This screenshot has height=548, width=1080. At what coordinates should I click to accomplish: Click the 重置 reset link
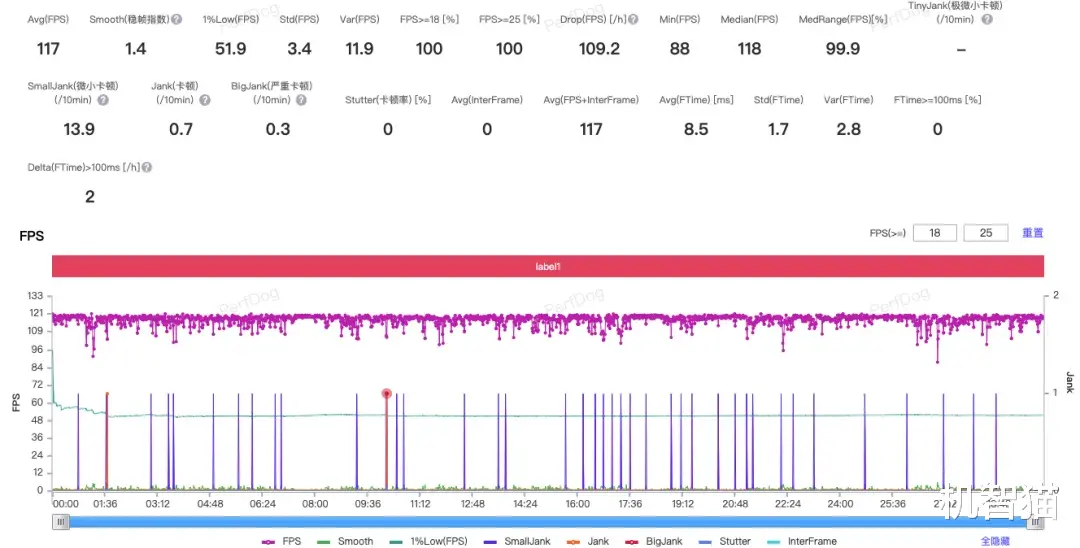[x=1032, y=233]
